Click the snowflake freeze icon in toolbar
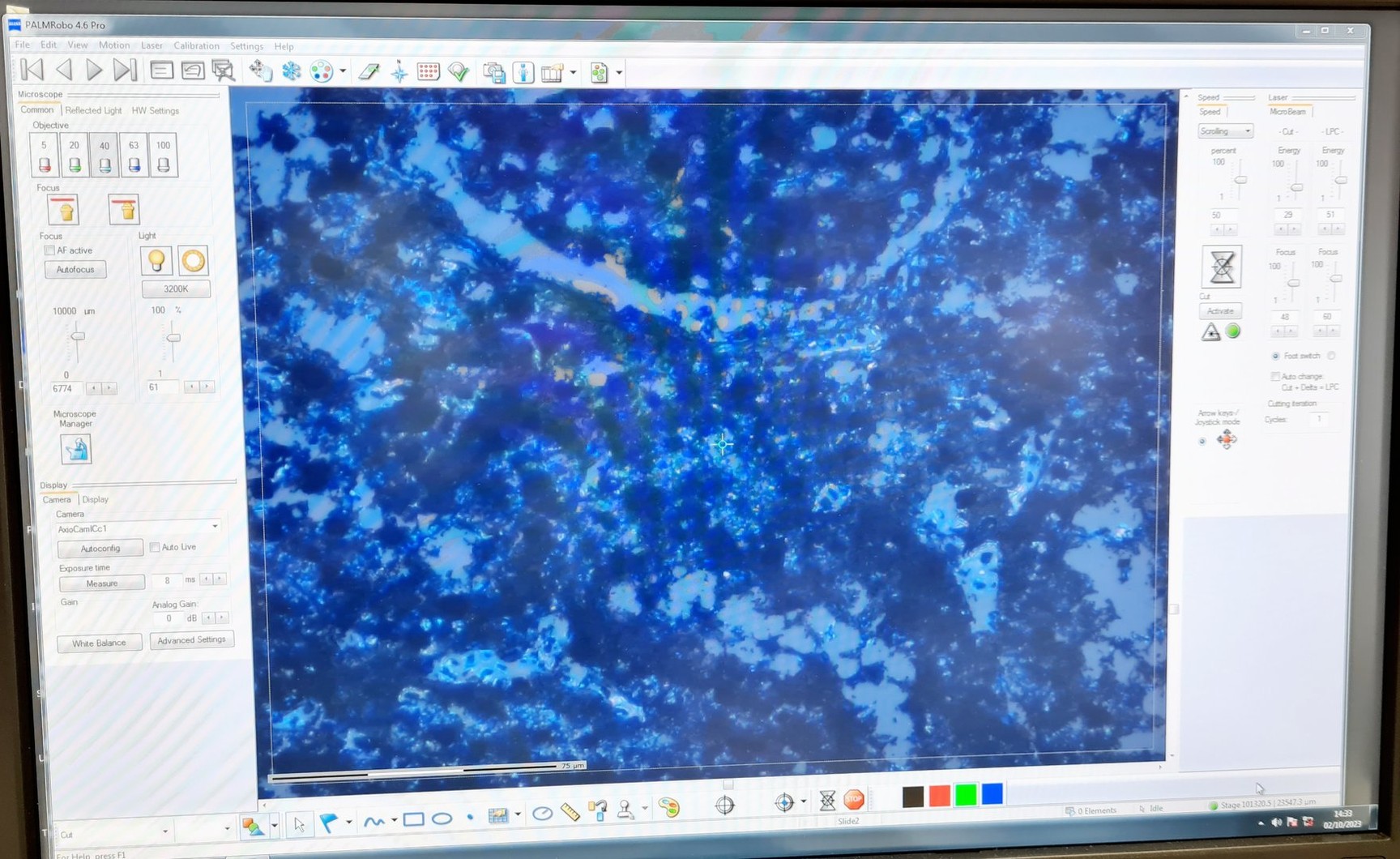This screenshot has height=859, width=1400. tap(290, 71)
